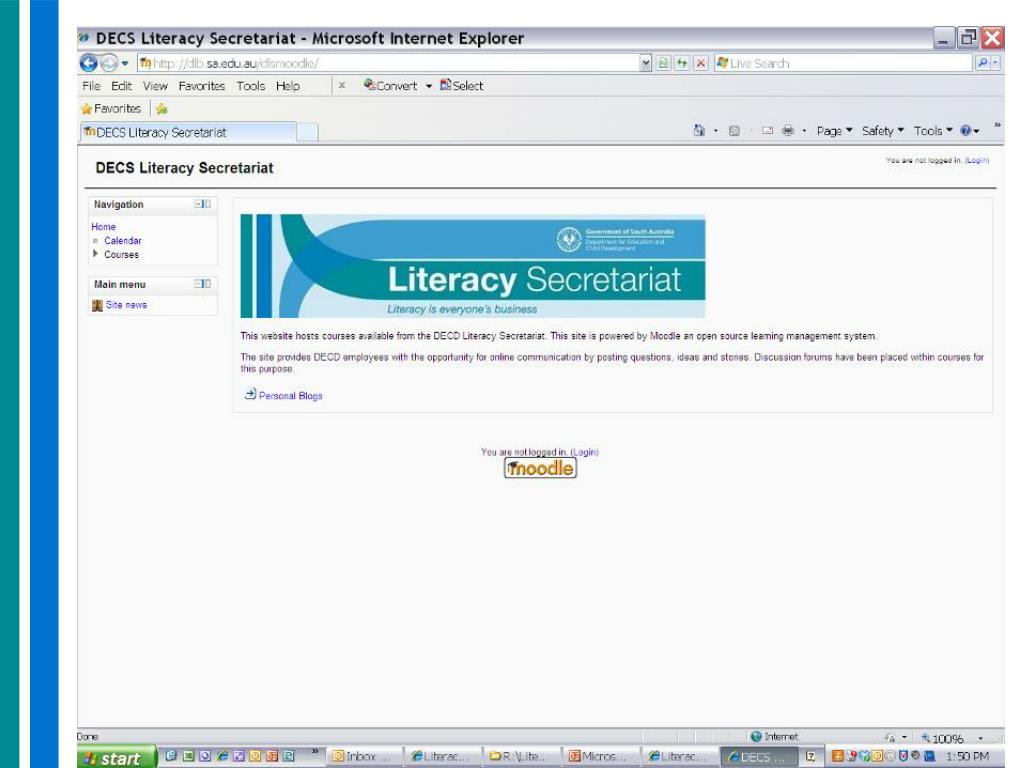Click the Convert toolbar button
Viewport: 1024px width, 768px height.
(391, 86)
